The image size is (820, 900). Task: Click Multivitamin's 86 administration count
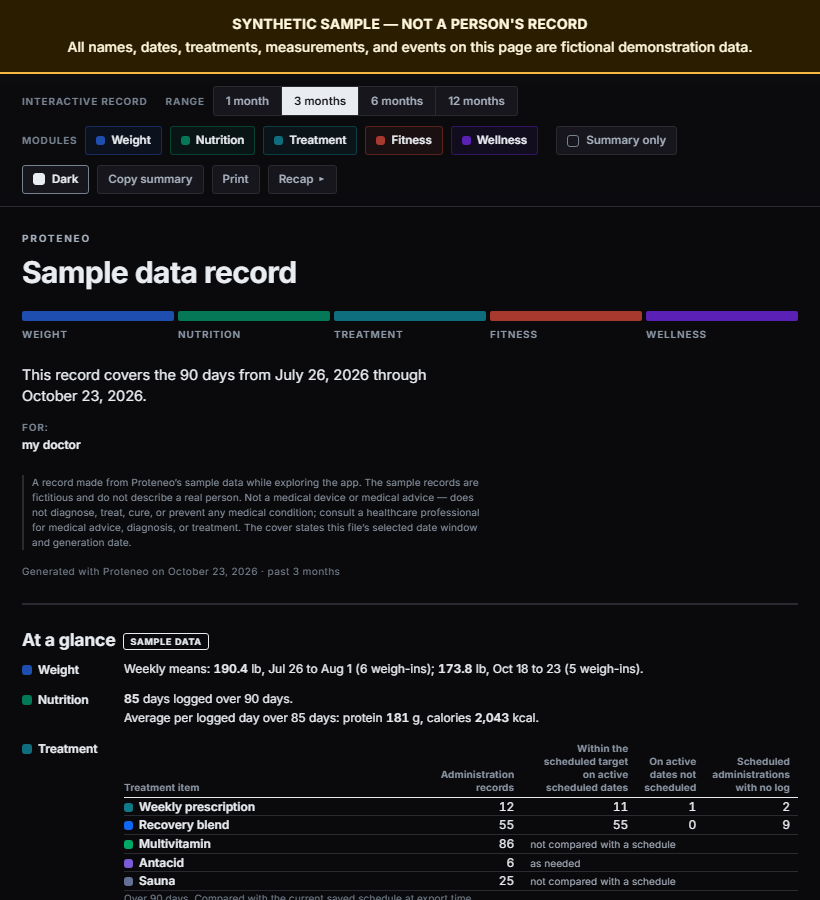coord(506,844)
